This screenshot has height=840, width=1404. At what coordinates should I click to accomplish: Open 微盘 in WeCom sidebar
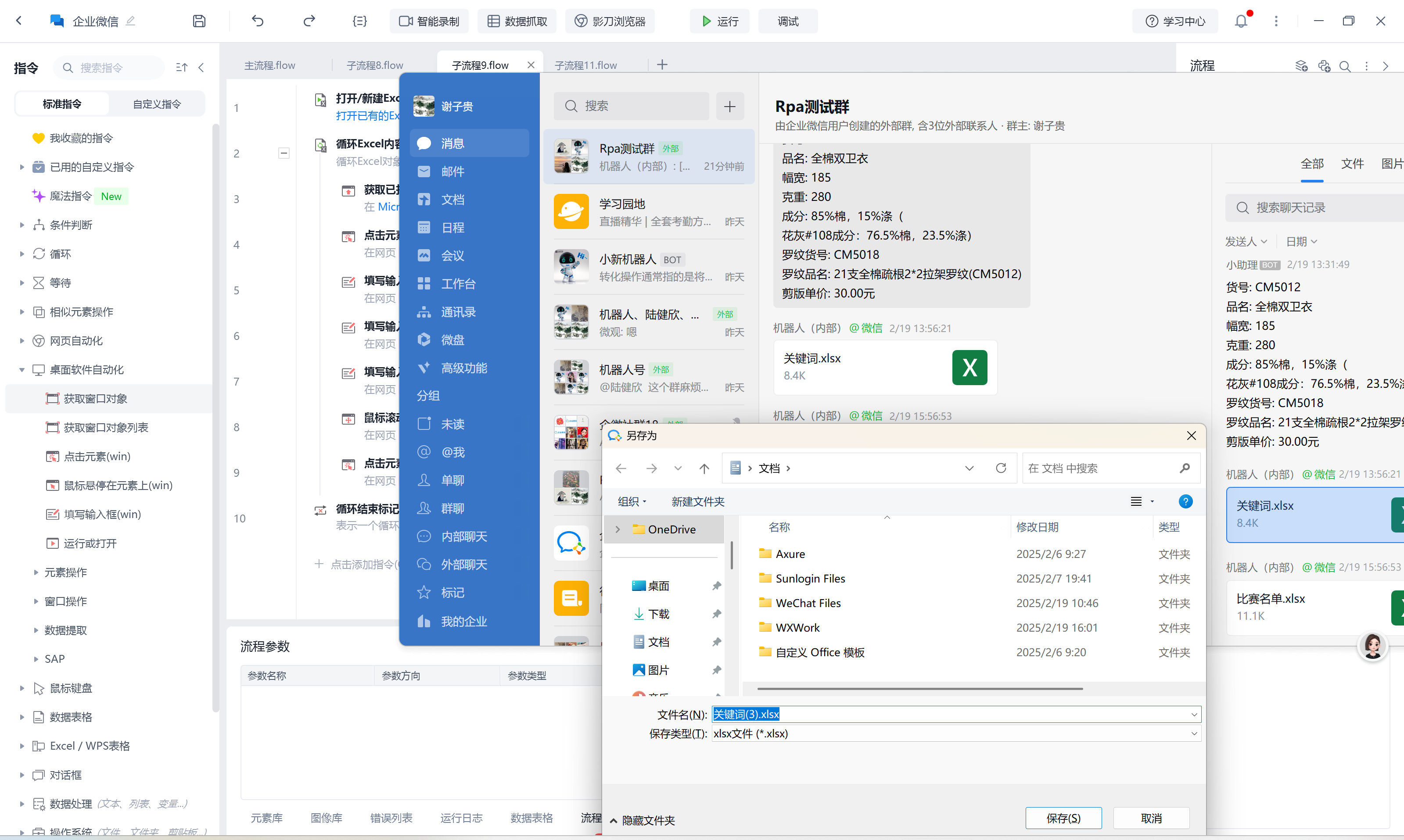tap(452, 340)
